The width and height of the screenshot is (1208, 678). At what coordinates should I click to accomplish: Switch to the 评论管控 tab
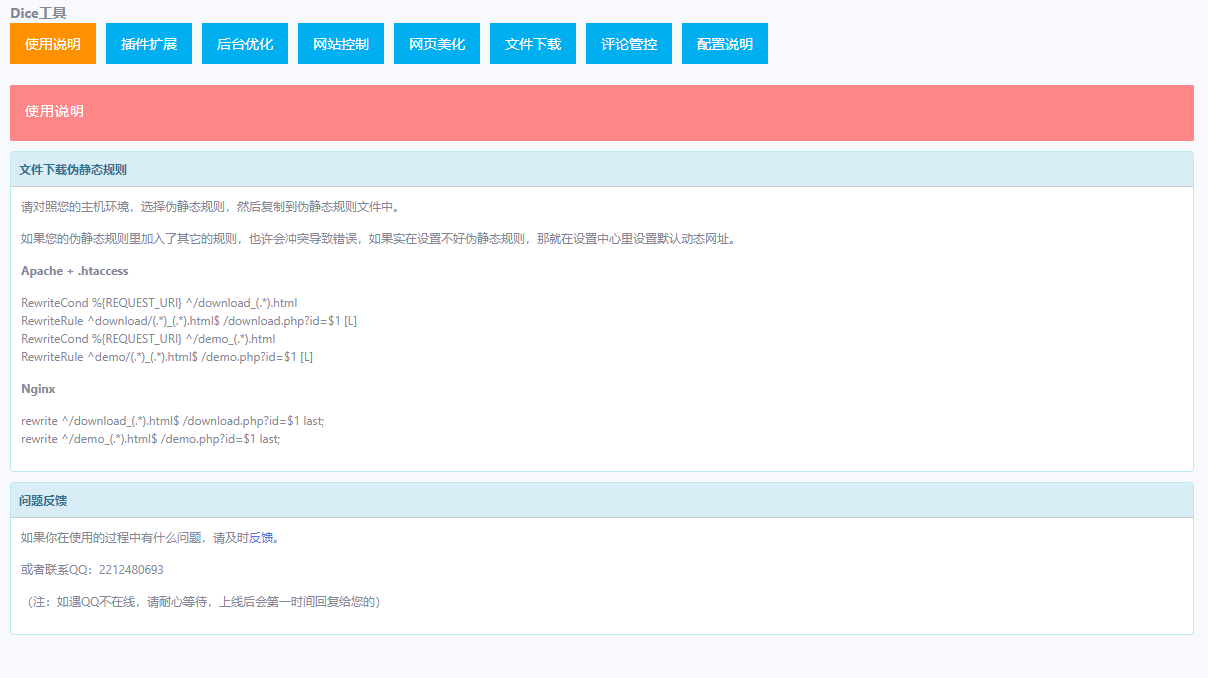[x=629, y=44]
